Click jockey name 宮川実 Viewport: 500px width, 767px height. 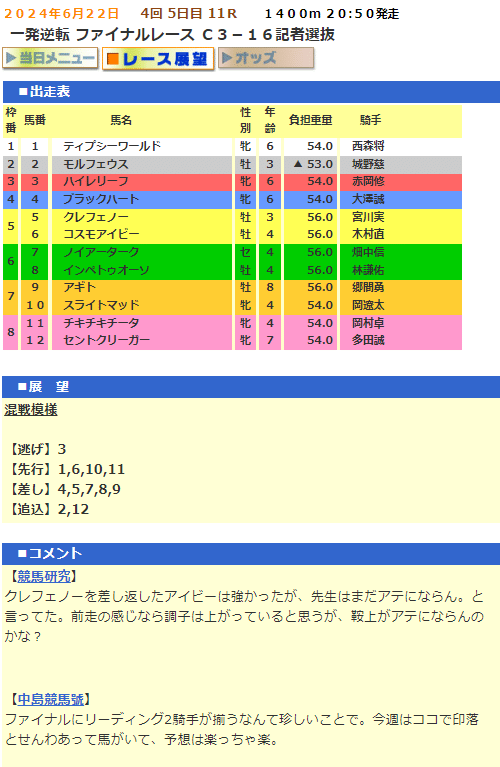[x=368, y=217]
